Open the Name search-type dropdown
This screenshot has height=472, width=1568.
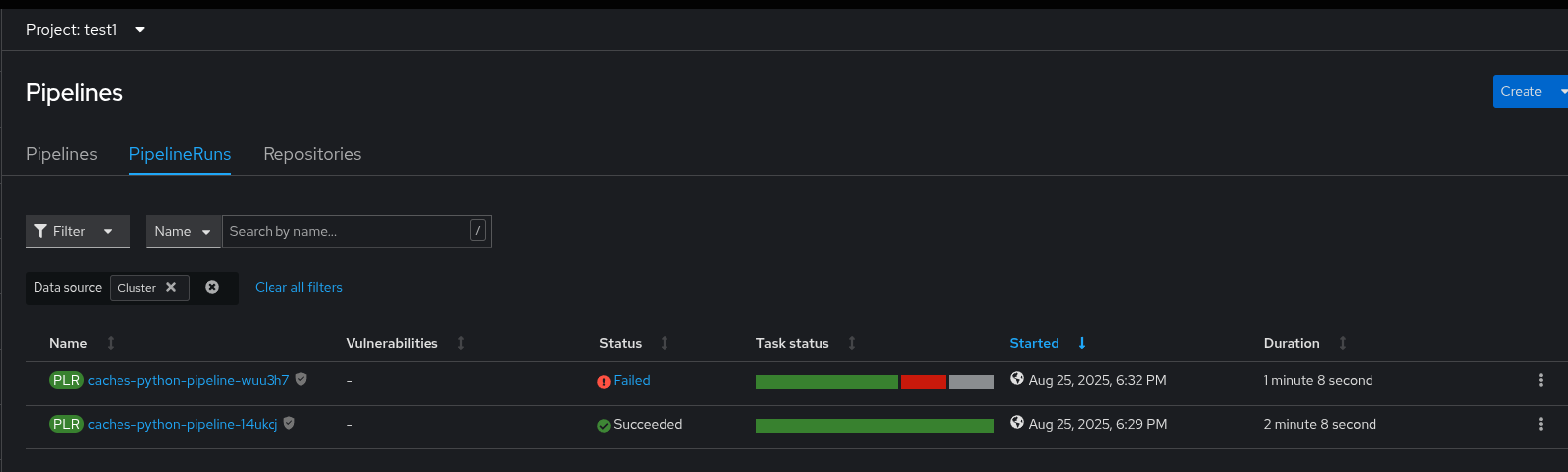[184, 231]
